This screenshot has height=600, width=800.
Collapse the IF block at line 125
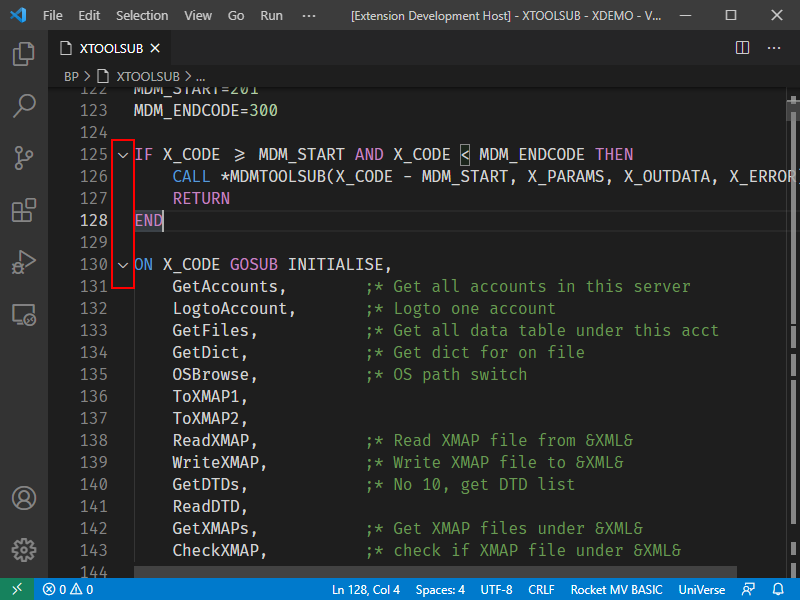[x=123, y=155]
